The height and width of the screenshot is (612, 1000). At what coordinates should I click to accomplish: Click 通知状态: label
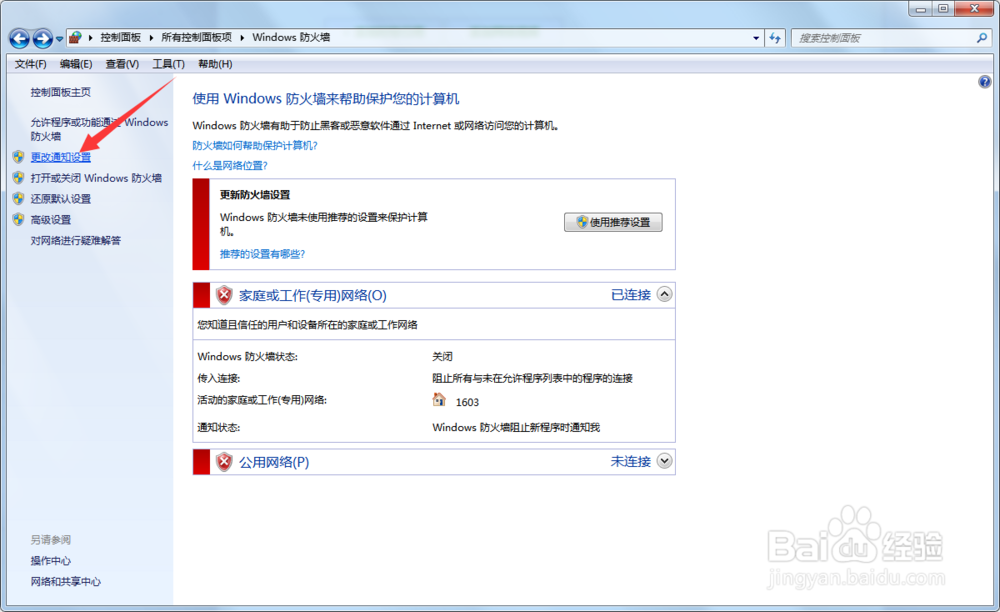click(x=219, y=428)
